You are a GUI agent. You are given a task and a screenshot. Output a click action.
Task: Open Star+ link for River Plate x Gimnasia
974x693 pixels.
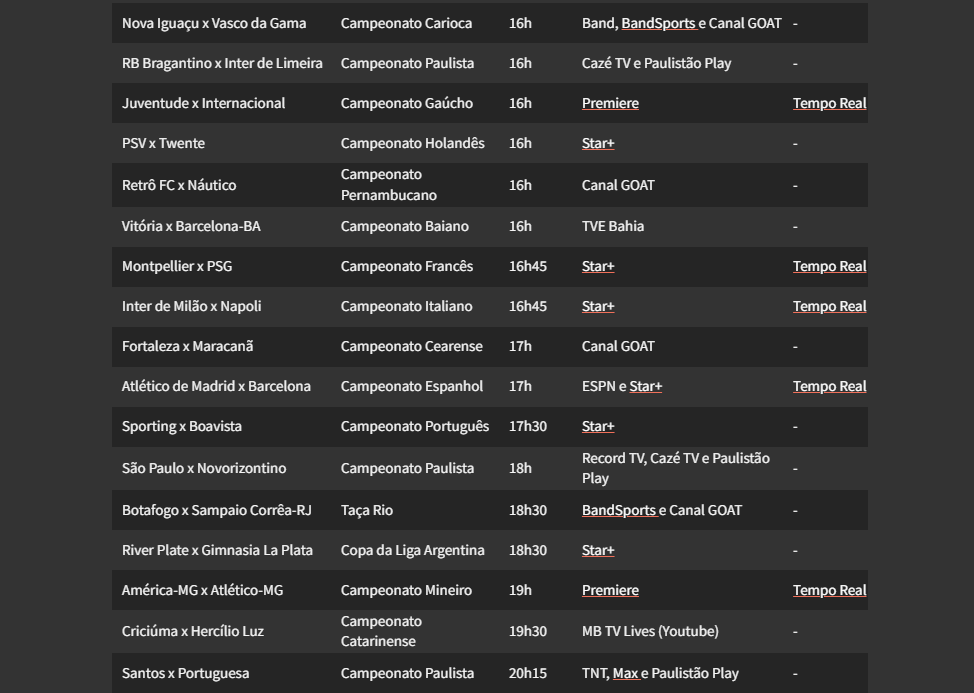(x=598, y=550)
